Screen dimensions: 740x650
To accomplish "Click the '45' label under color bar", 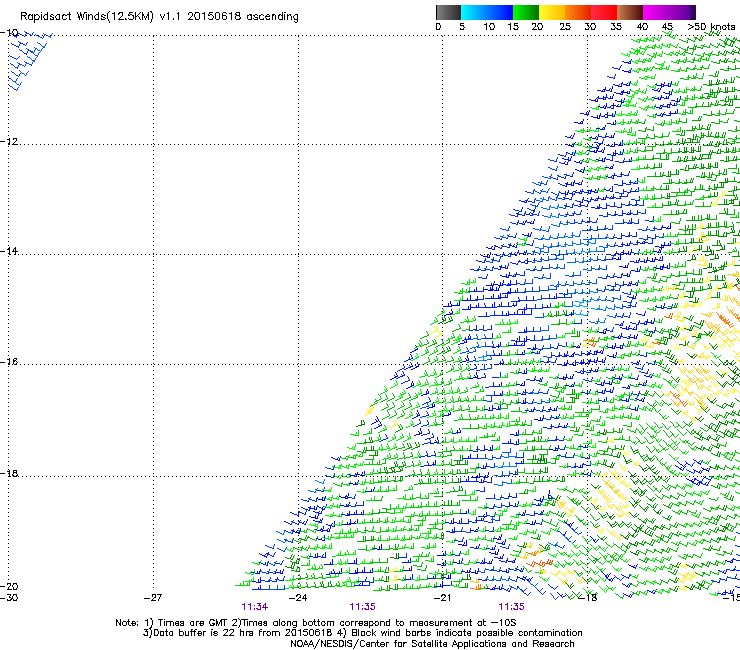I will tap(667, 27).
